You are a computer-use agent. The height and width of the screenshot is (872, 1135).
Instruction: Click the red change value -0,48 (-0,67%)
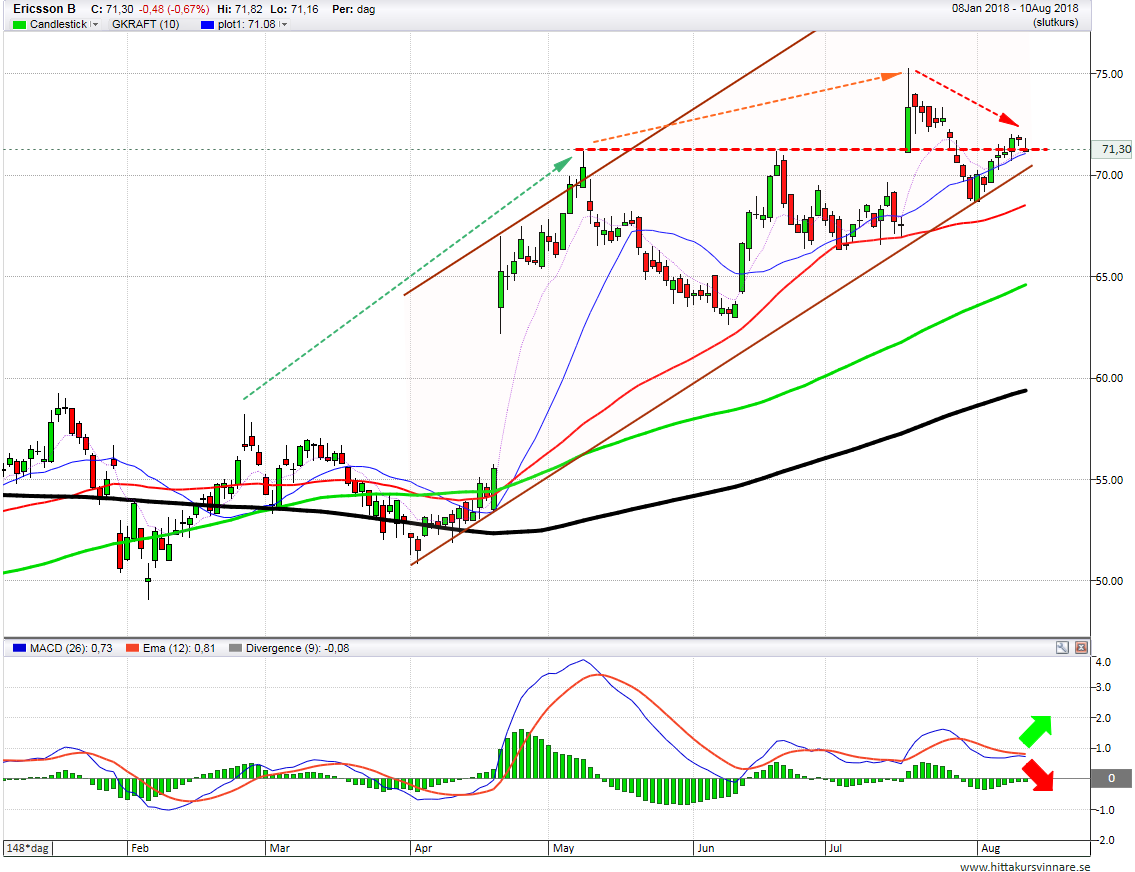(x=174, y=9)
